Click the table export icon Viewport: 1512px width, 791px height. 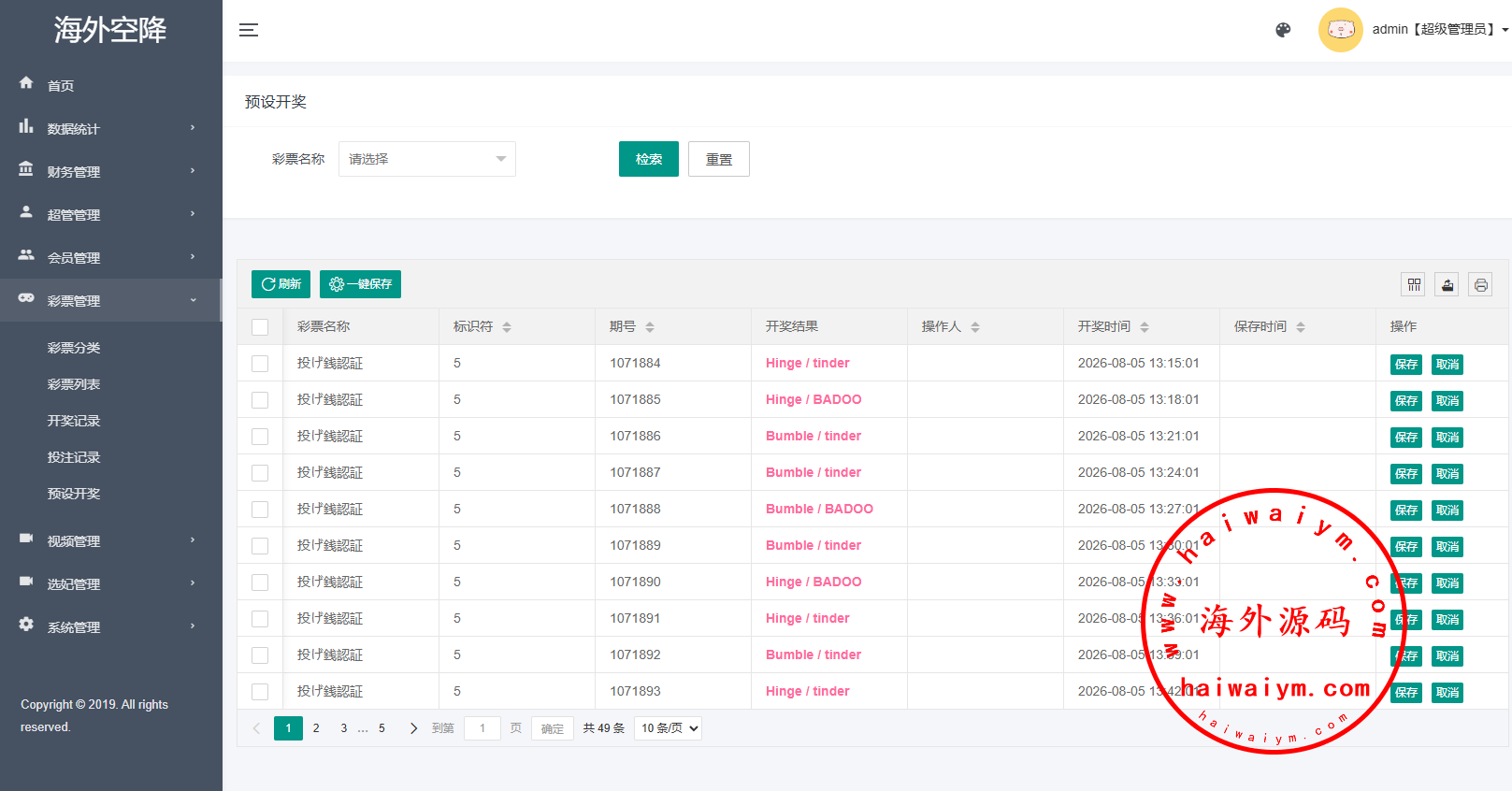[1447, 284]
